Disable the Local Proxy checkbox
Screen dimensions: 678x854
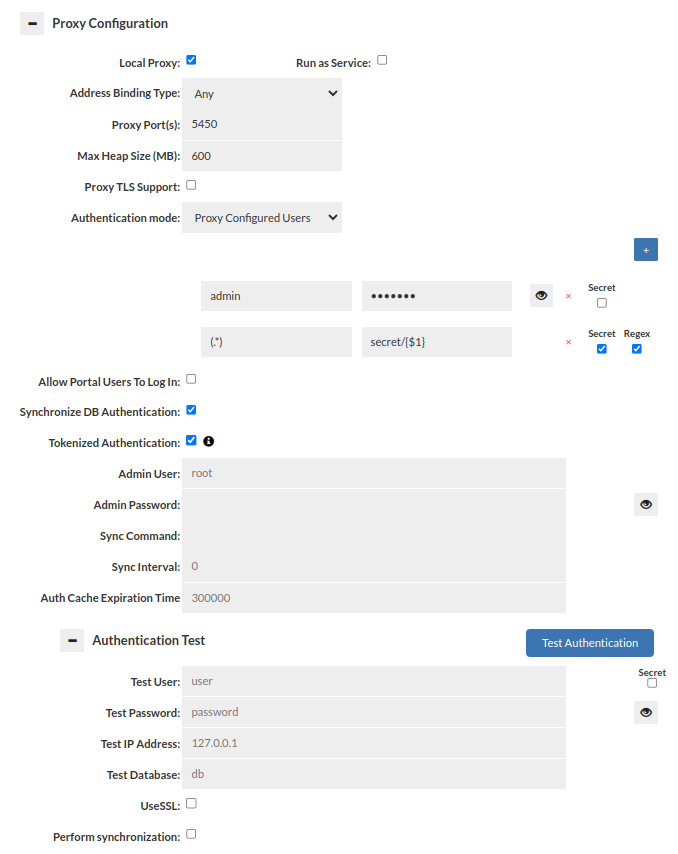[x=191, y=61]
